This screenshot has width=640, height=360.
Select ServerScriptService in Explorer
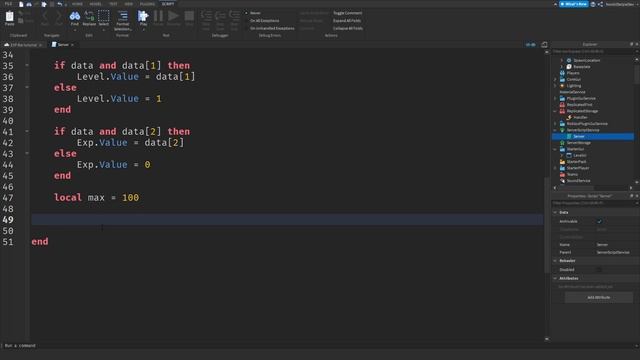click(x=583, y=130)
